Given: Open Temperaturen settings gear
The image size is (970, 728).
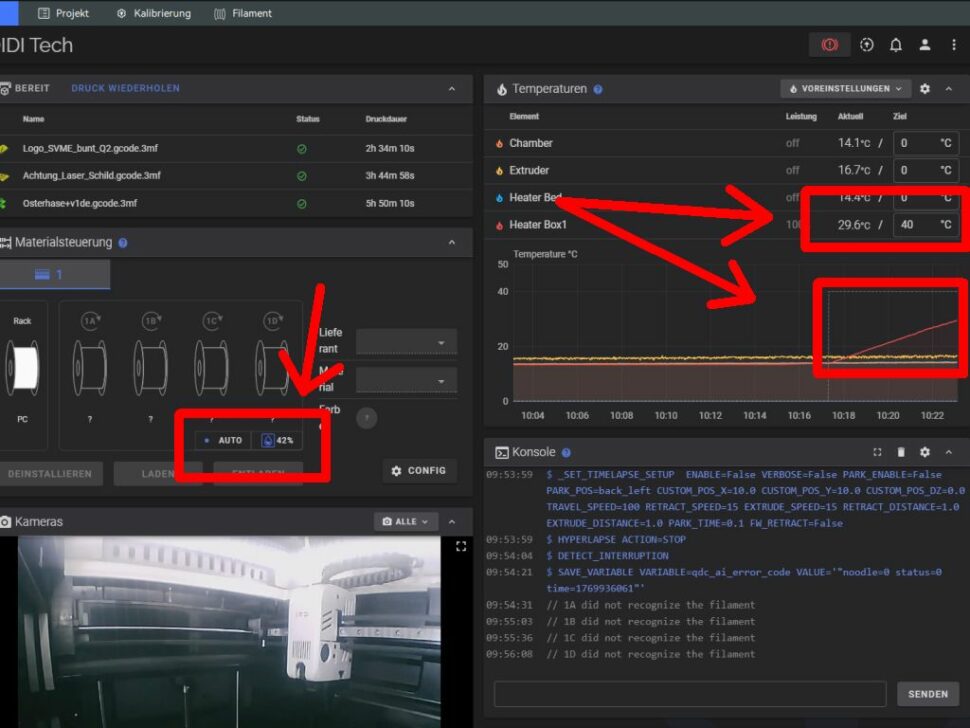Looking at the screenshot, I should [x=925, y=89].
